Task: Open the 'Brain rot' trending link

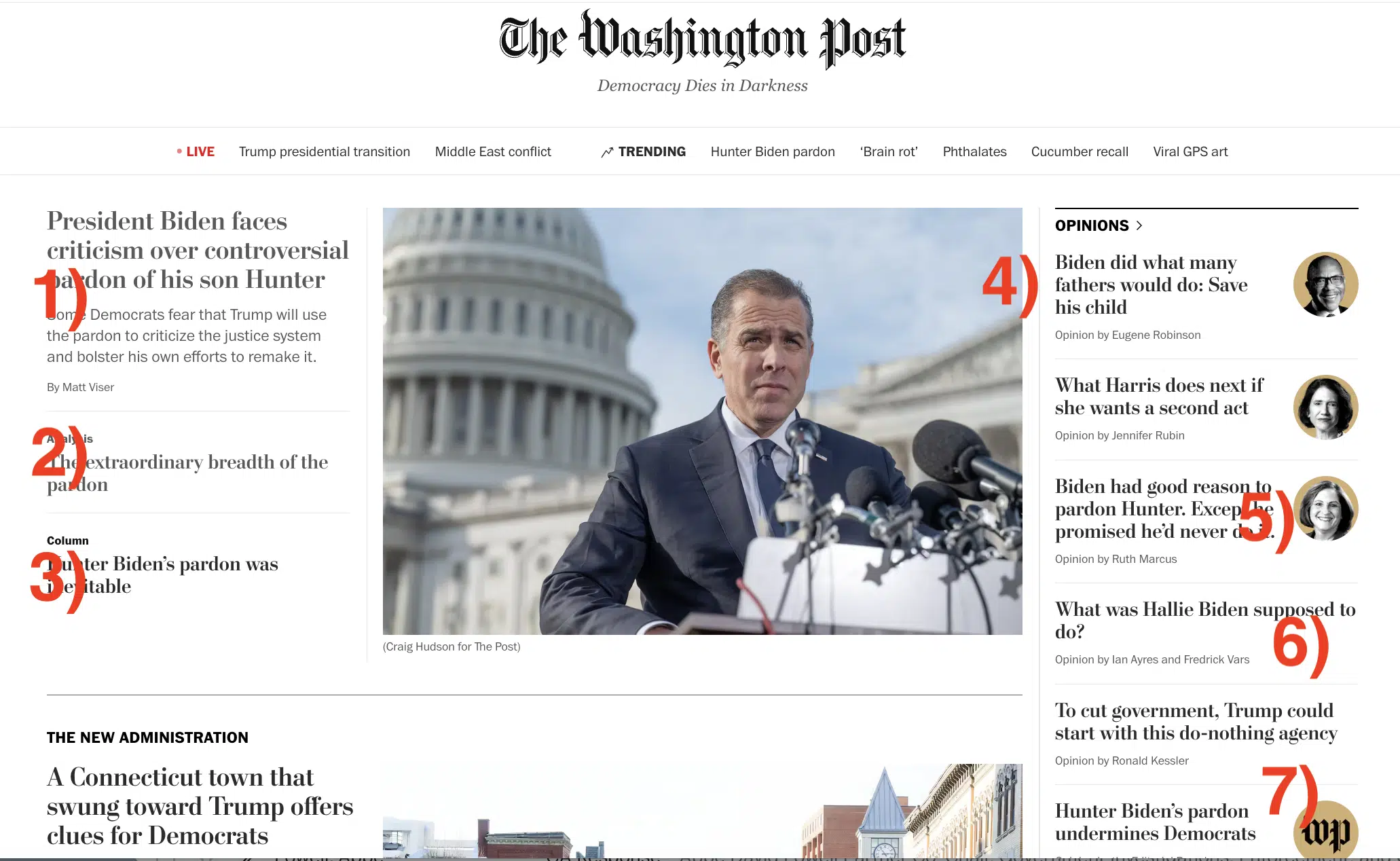Action: click(889, 151)
